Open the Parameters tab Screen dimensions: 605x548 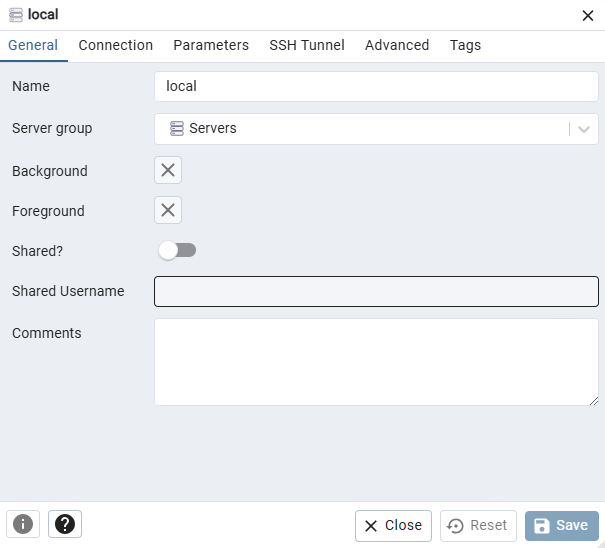coord(211,46)
